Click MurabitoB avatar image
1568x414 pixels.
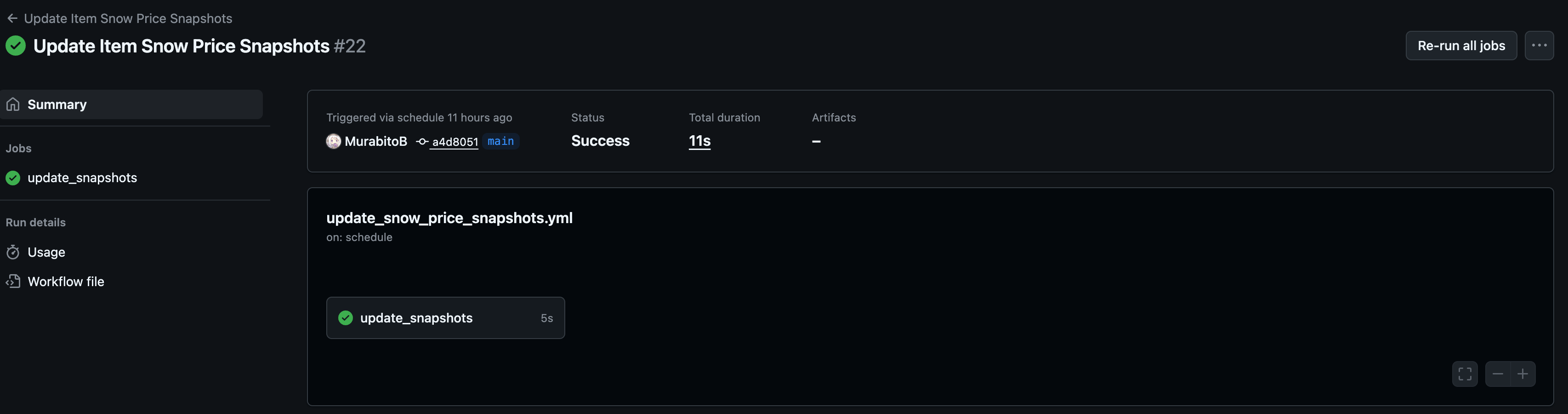click(x=334, y=141)
